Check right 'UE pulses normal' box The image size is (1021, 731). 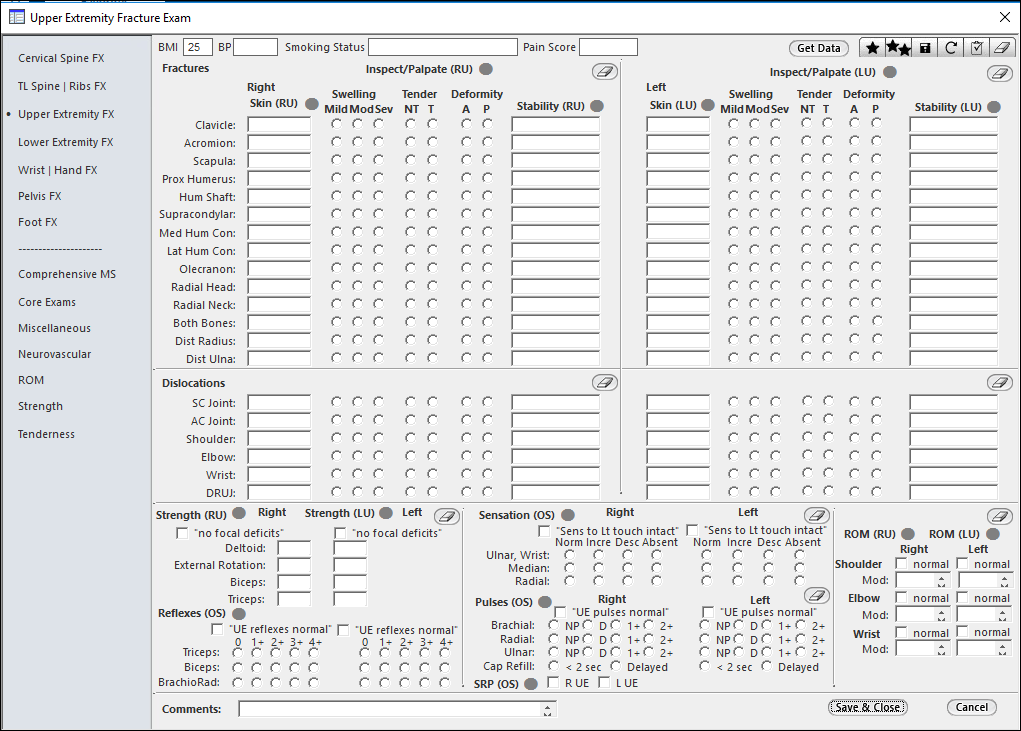click(560, 613)
